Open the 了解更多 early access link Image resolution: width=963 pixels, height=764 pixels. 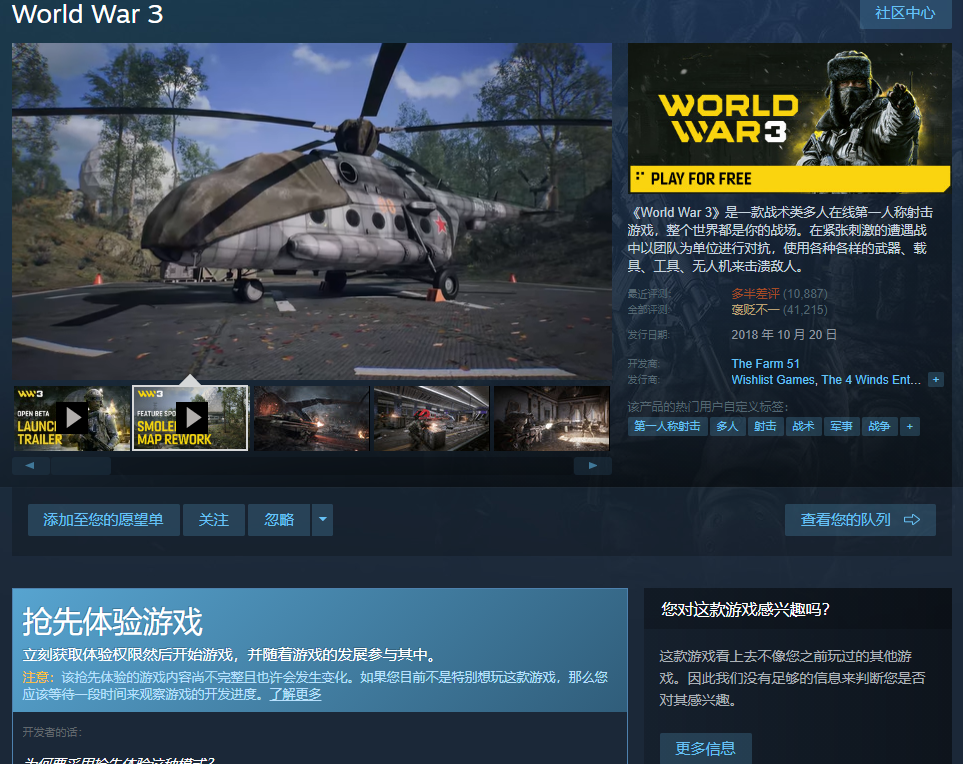(295, 695)
